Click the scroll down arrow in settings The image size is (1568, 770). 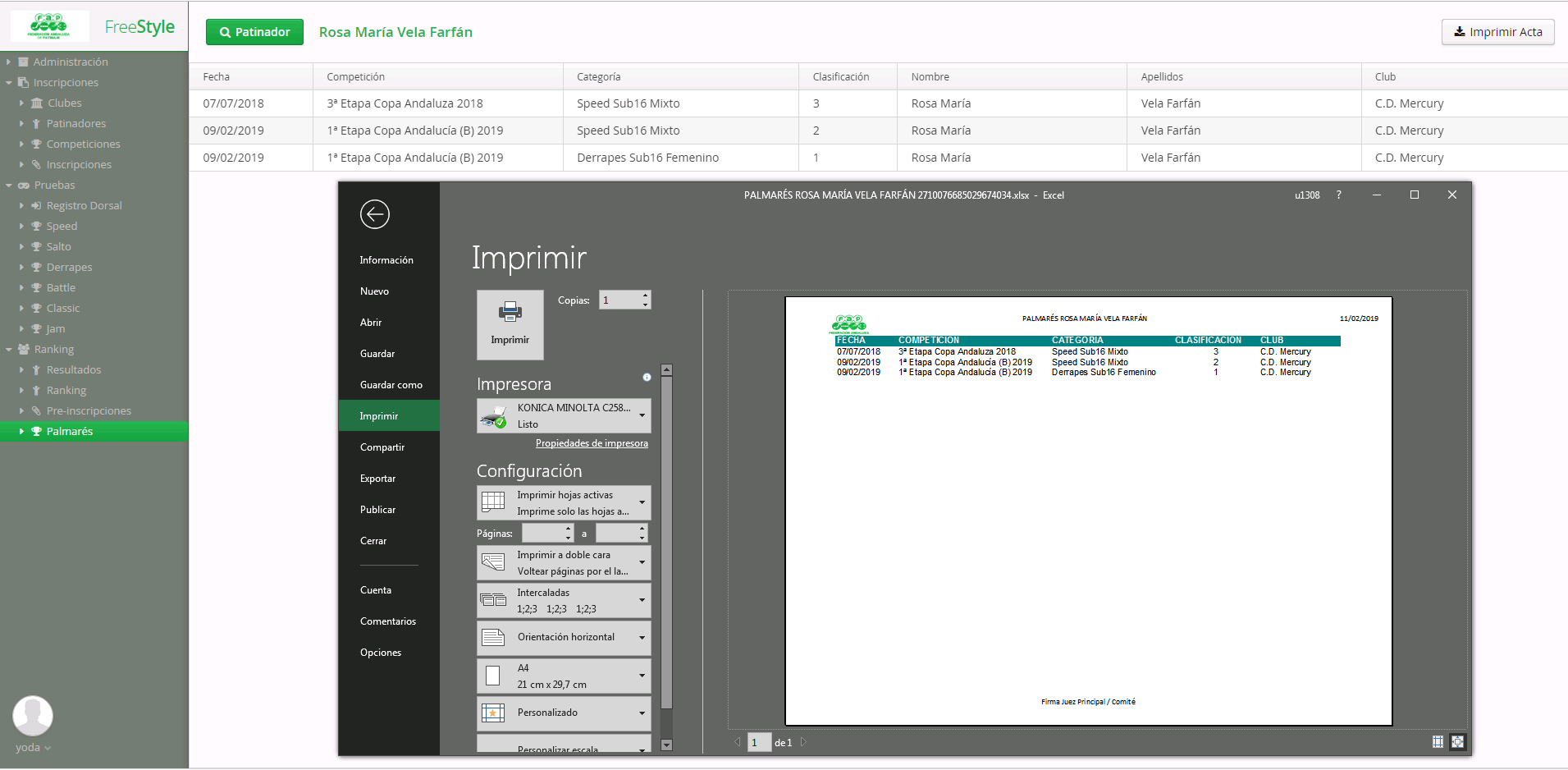(666, 745)
